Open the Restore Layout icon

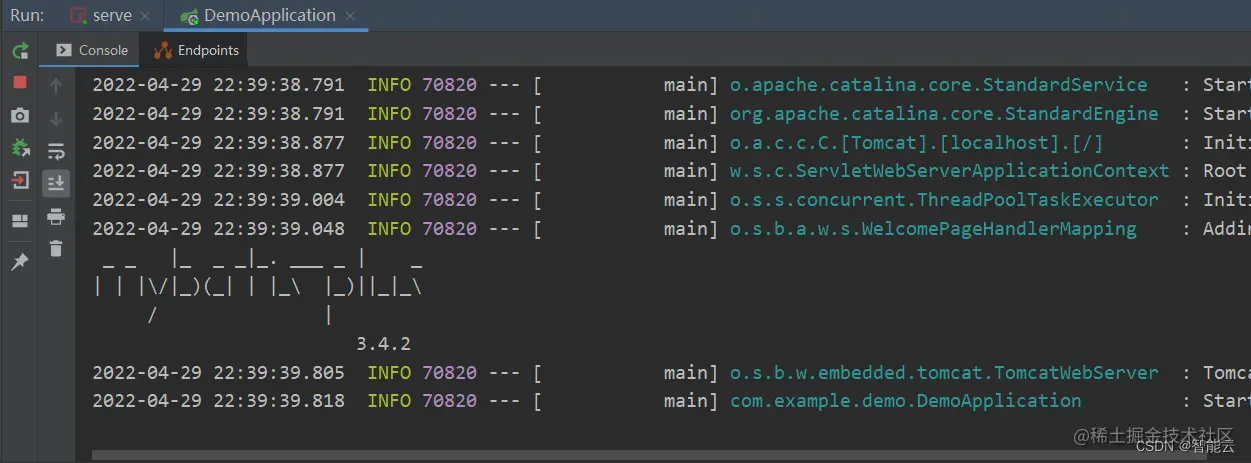[x=20, y=221]
